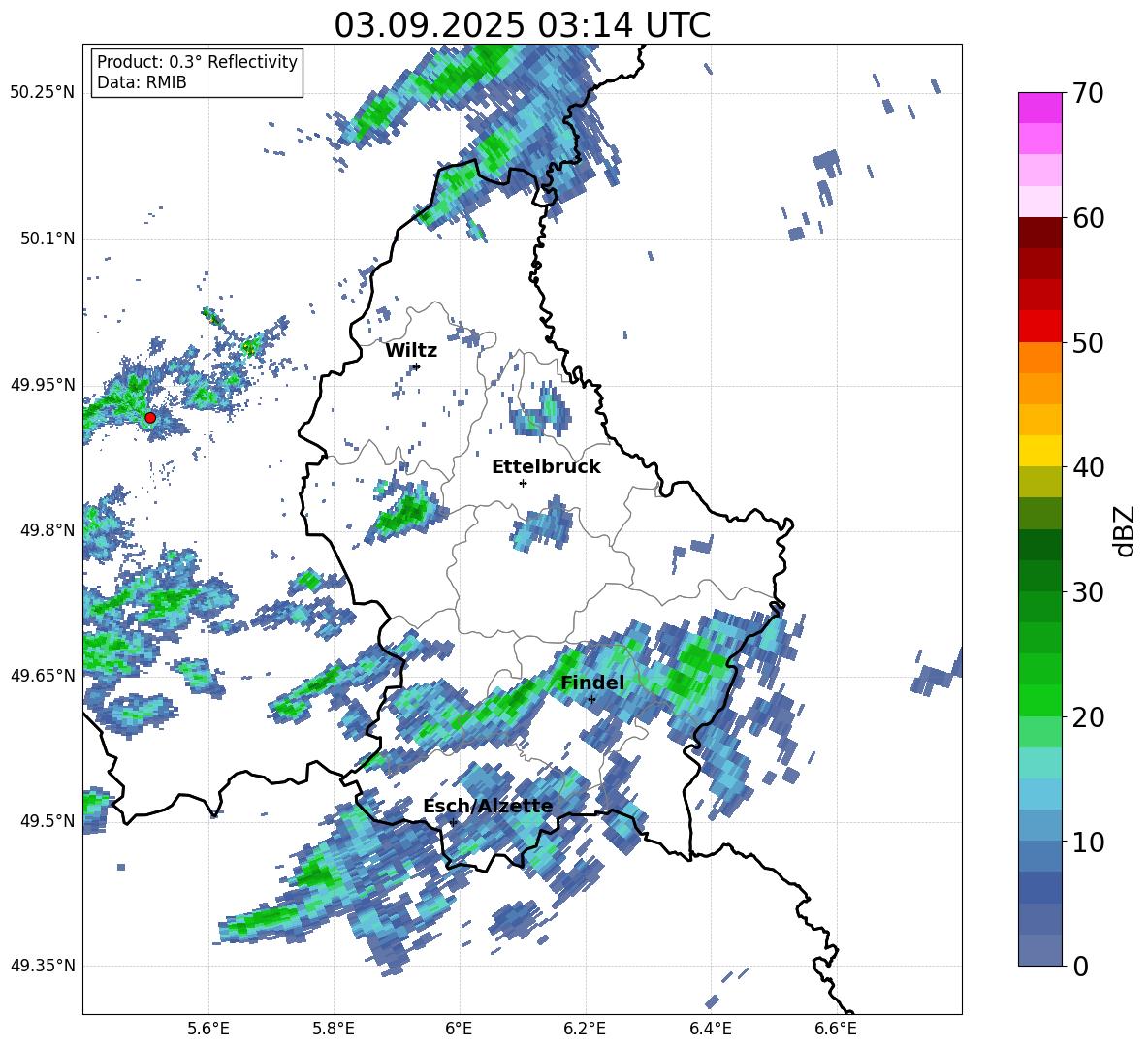Click the 50.1°N latitude label

(x=47, y=239)
